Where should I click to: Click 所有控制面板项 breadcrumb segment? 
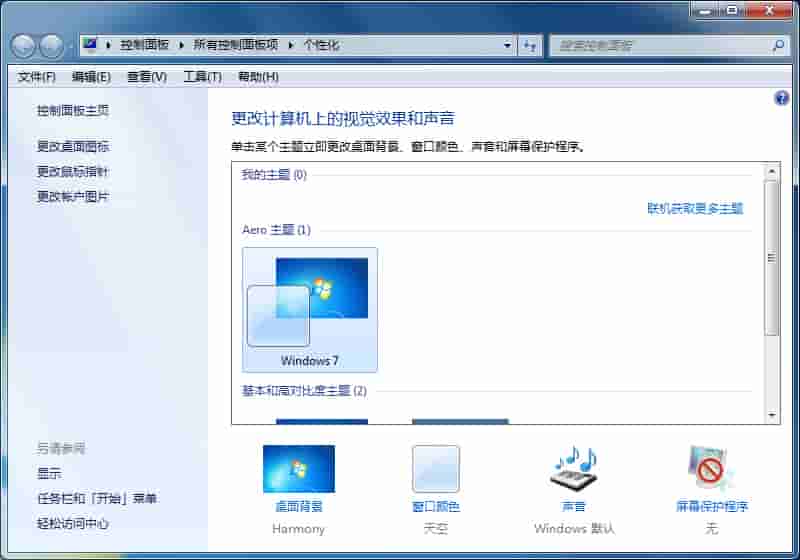point(236,45)
